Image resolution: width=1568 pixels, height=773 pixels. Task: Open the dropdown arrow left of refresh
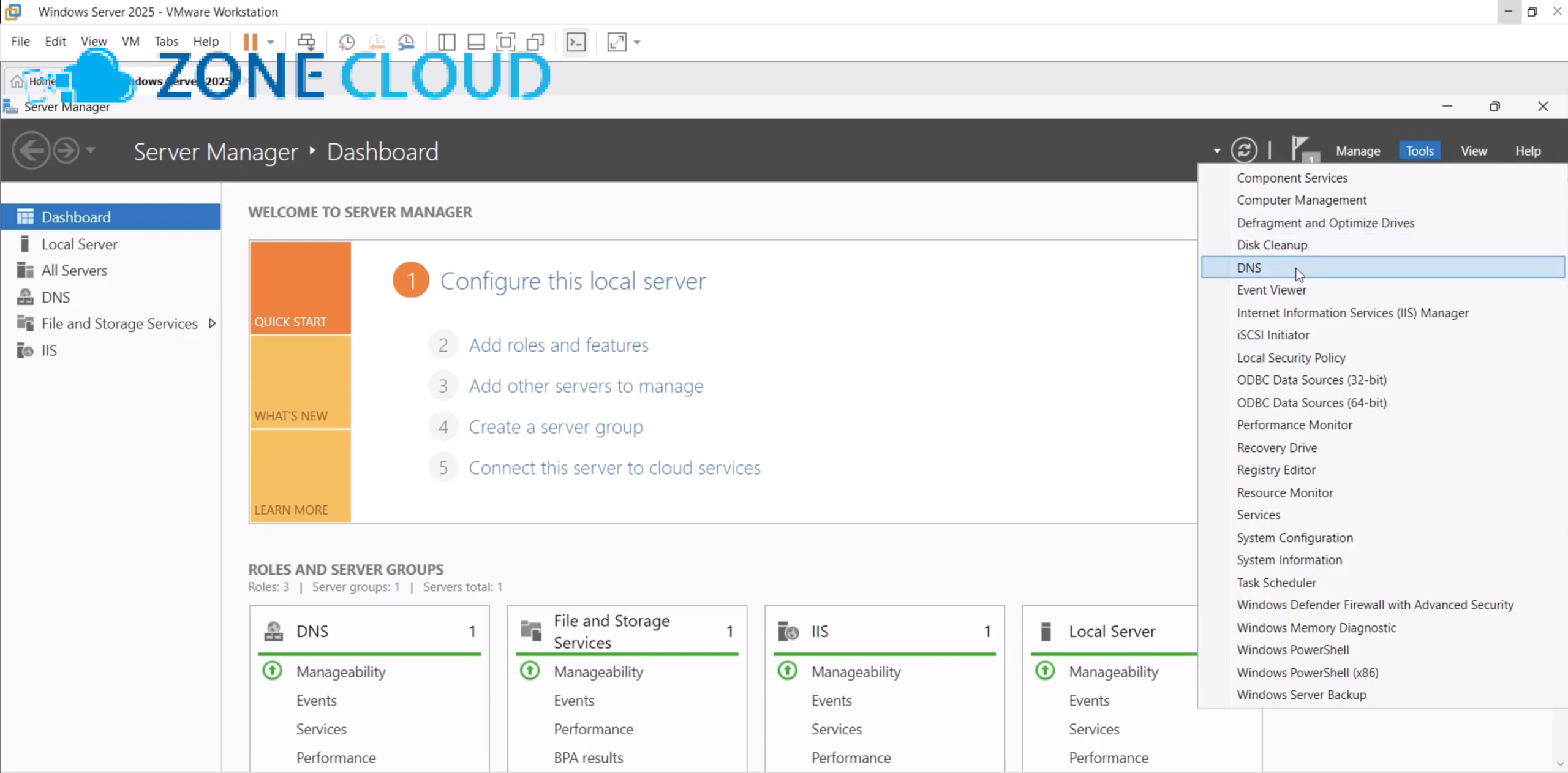click(x=1216, y=151)
